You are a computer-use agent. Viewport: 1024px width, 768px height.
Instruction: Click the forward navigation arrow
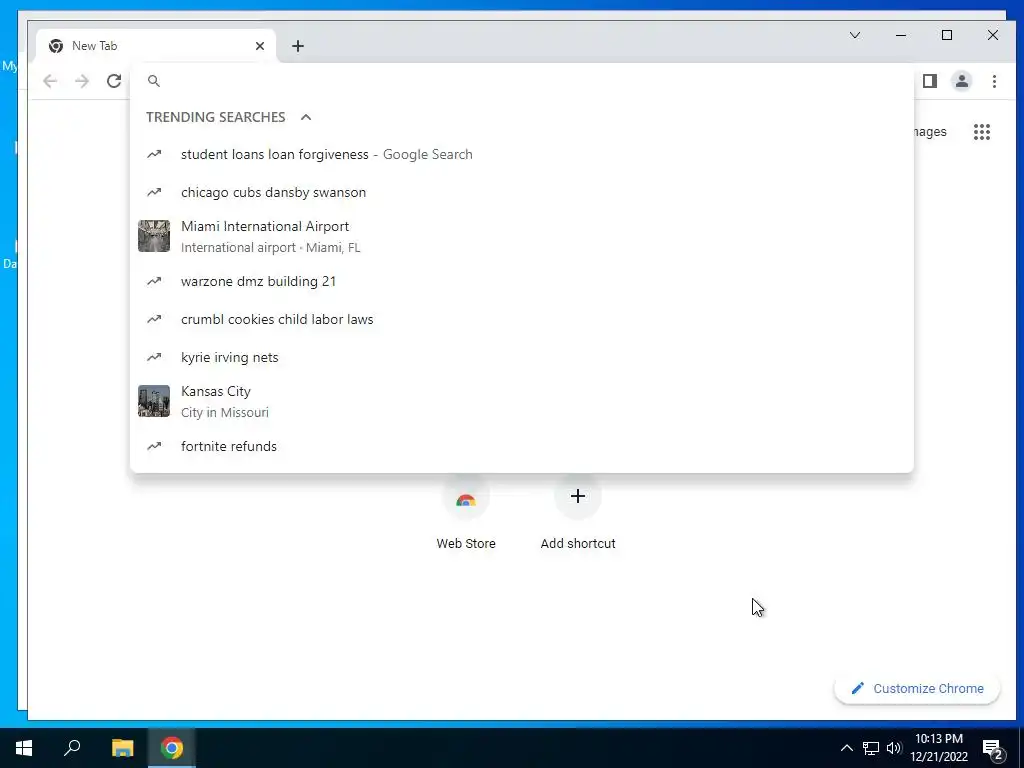coord(82,81)
